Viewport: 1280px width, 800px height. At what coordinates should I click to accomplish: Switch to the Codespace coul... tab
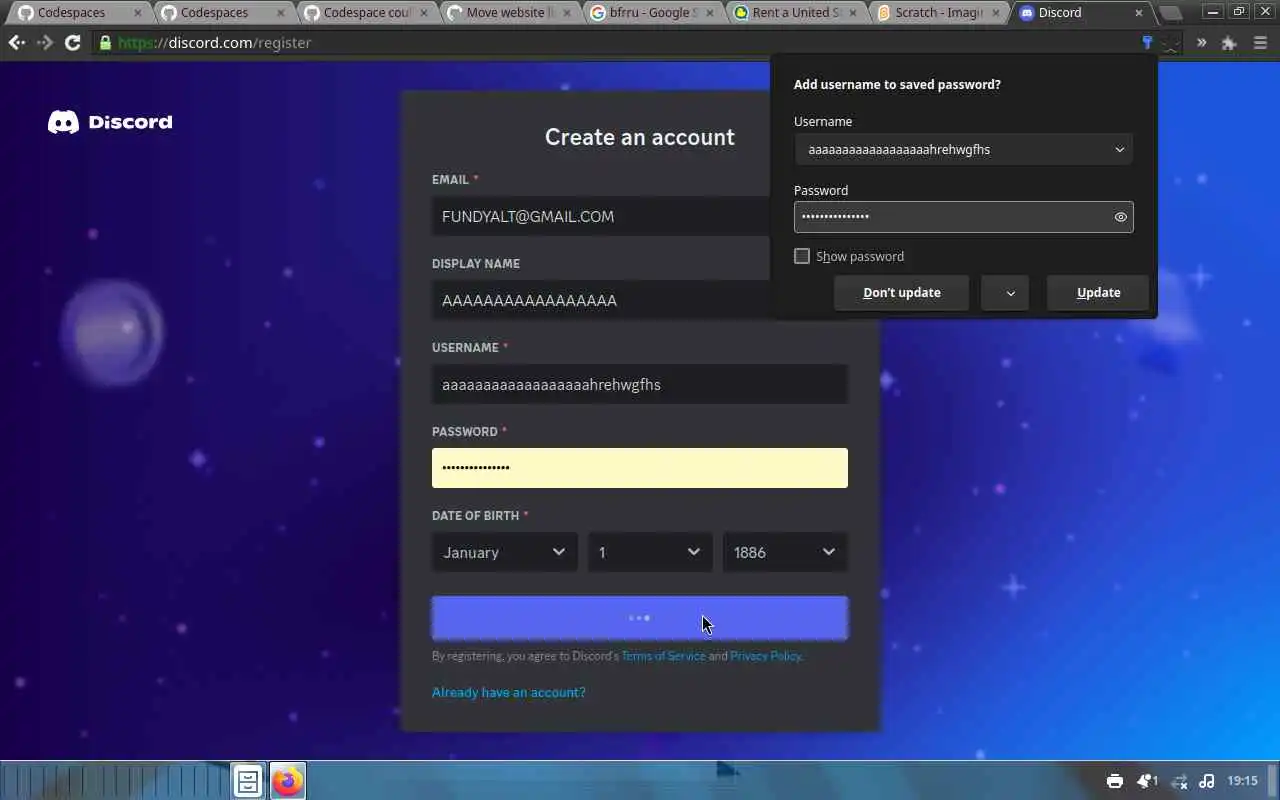pyautogui.click(x=364, y=13)
